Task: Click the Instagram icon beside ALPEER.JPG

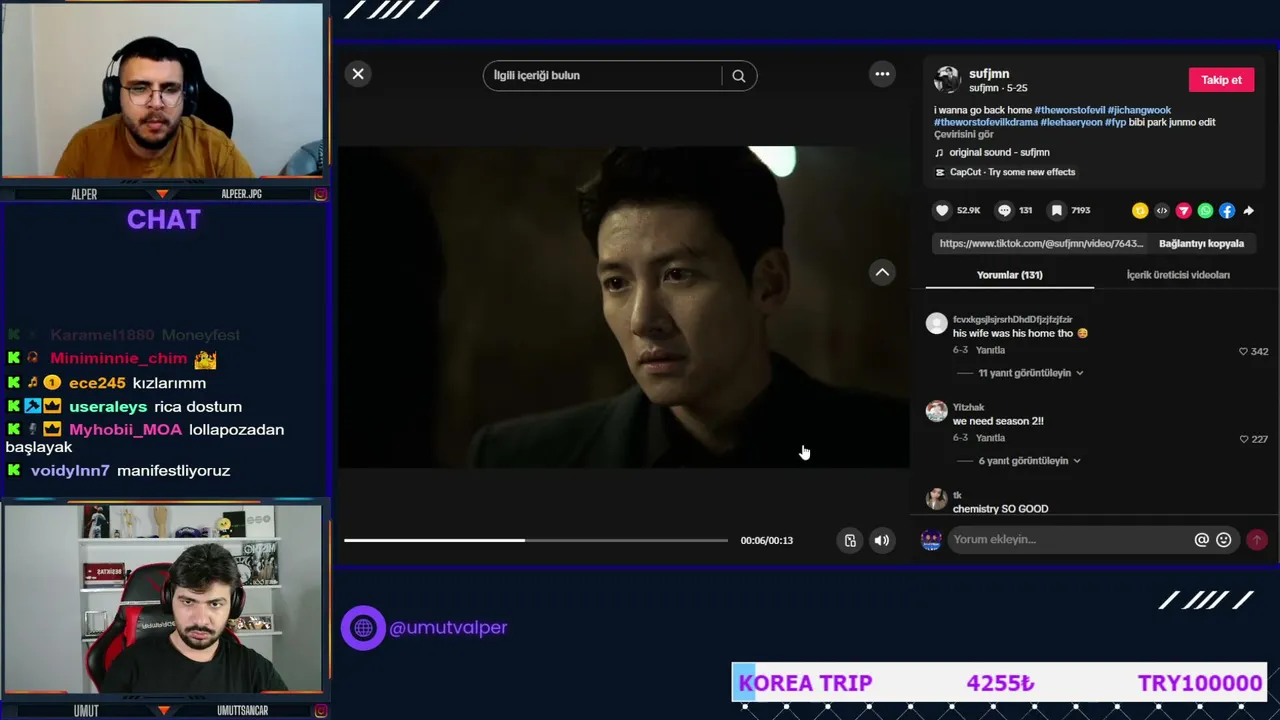Action: 320,194
